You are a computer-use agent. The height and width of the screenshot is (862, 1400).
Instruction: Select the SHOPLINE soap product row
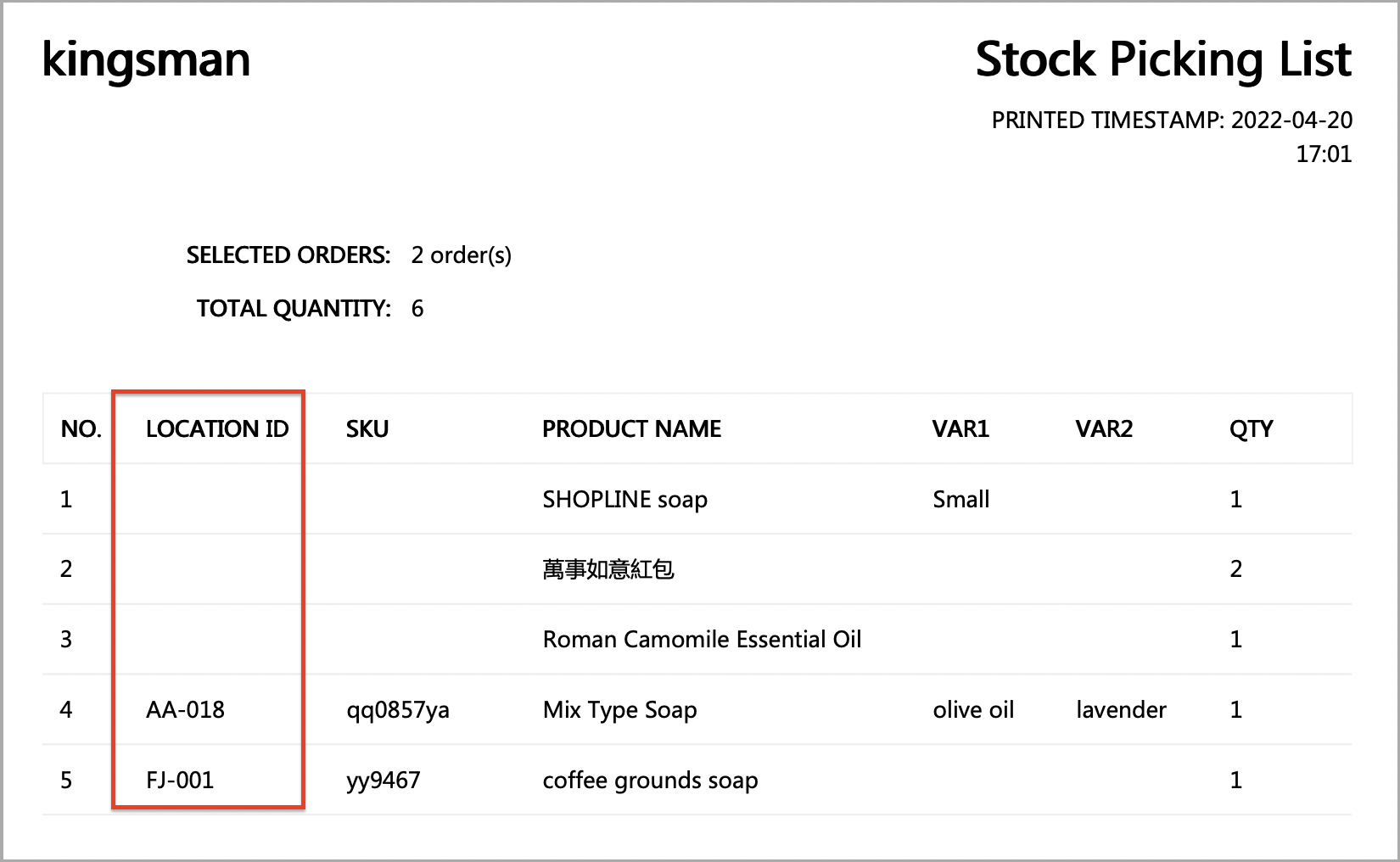pyautogui.click(x=624, y=500)
